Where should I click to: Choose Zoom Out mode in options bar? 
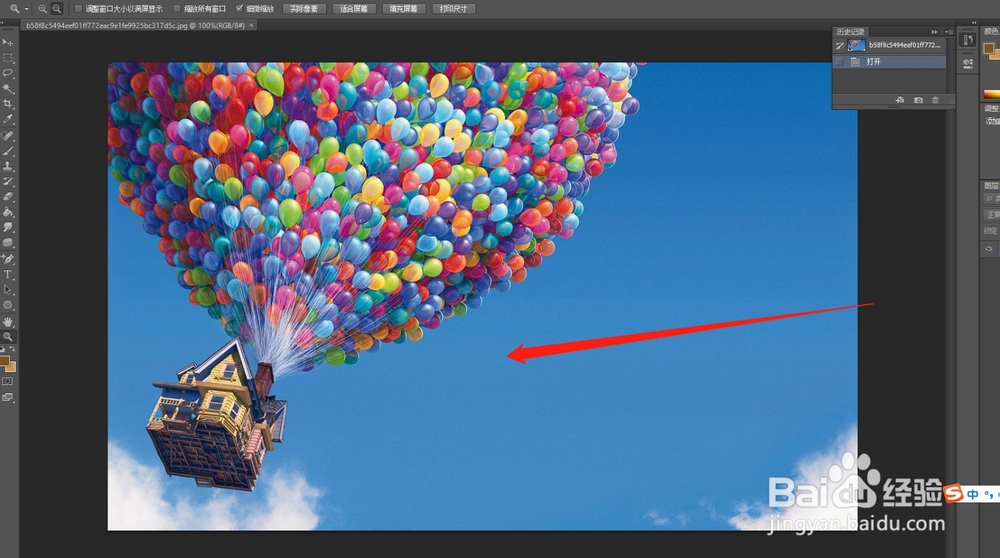pyautogui.click(x=57, y=9)
